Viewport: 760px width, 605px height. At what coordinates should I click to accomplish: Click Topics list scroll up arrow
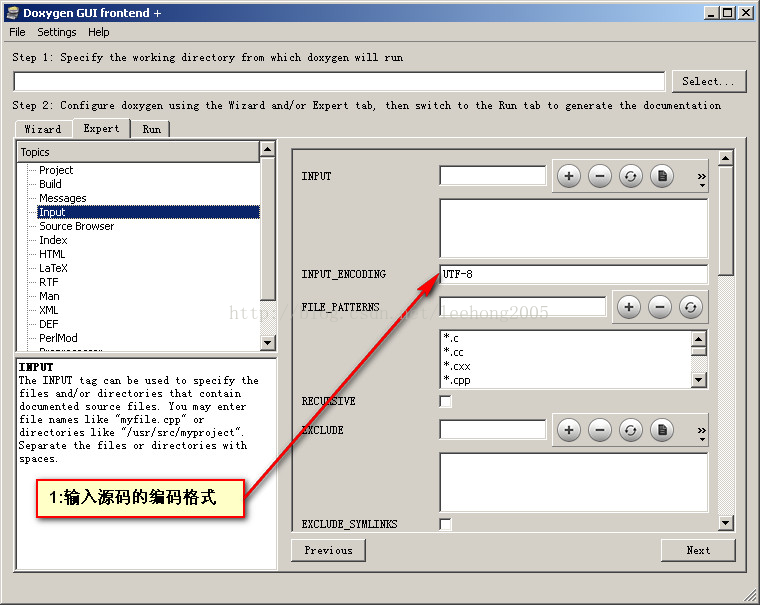[x=268, y=149]
